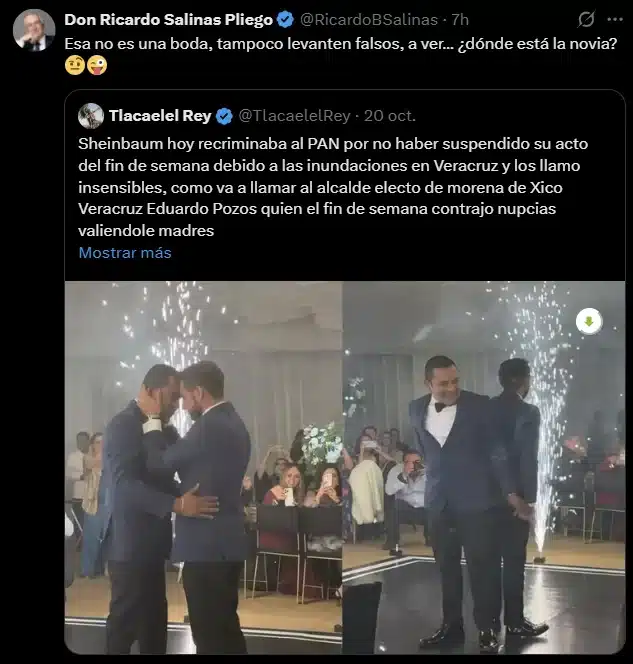Viewport: 633px width, 664px height.
Task: Click the raised-eyebrow emoji in the tweet
Action: coord(74,66)
